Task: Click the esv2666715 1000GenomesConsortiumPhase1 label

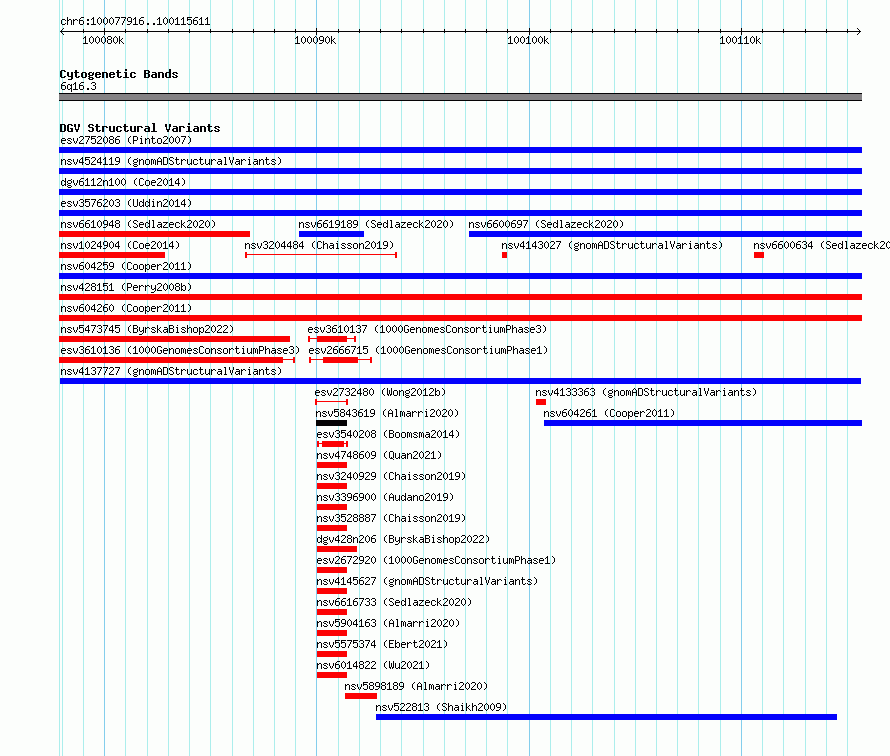Action: click(429, 350)
